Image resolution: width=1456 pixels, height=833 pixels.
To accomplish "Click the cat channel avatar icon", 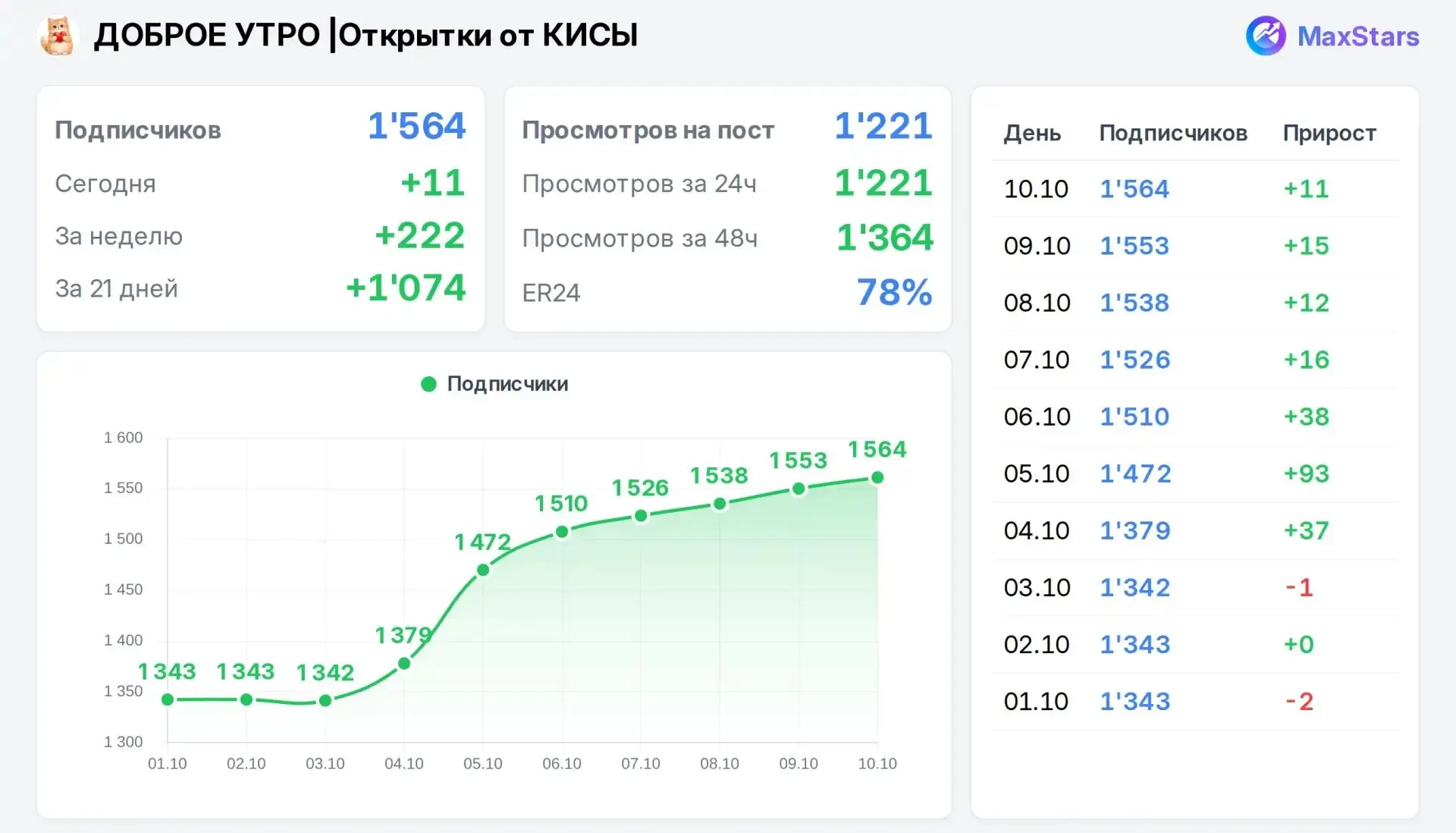I will coord(58,36).
